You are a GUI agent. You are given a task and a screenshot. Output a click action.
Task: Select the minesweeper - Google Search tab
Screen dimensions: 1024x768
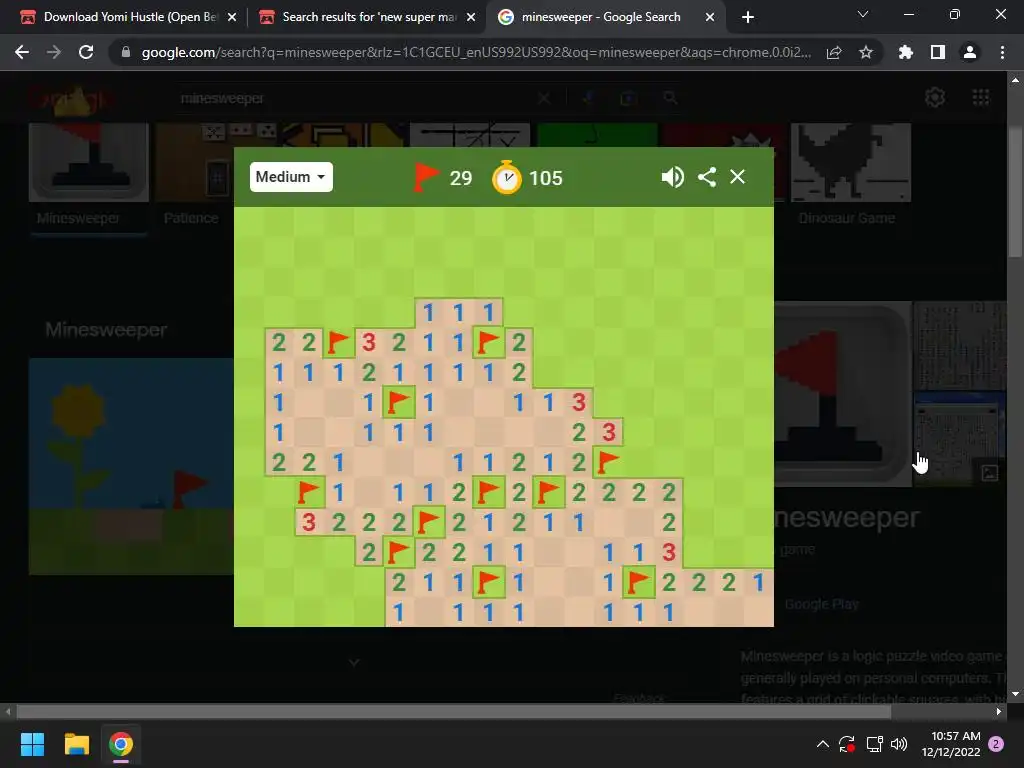pos(599,17)
